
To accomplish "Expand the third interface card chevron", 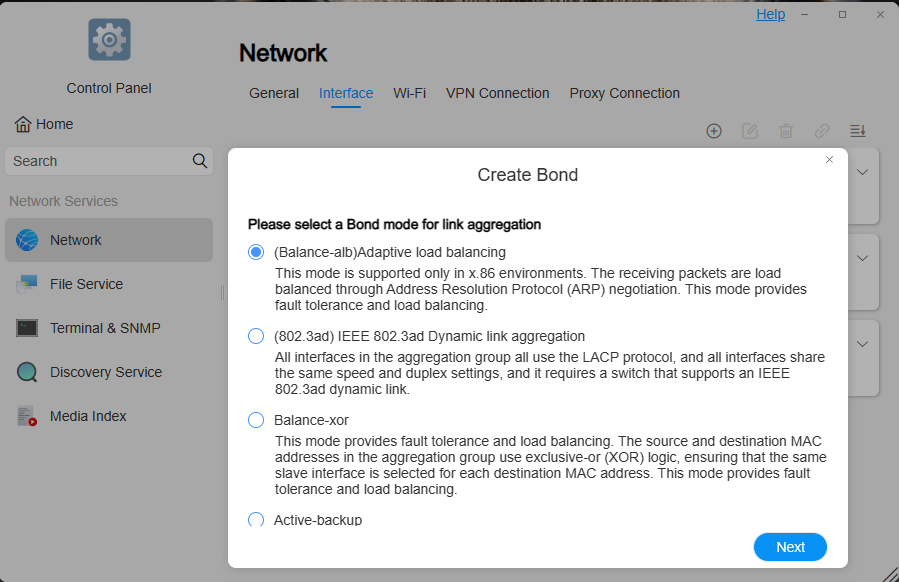I will (x=862, y=344).
